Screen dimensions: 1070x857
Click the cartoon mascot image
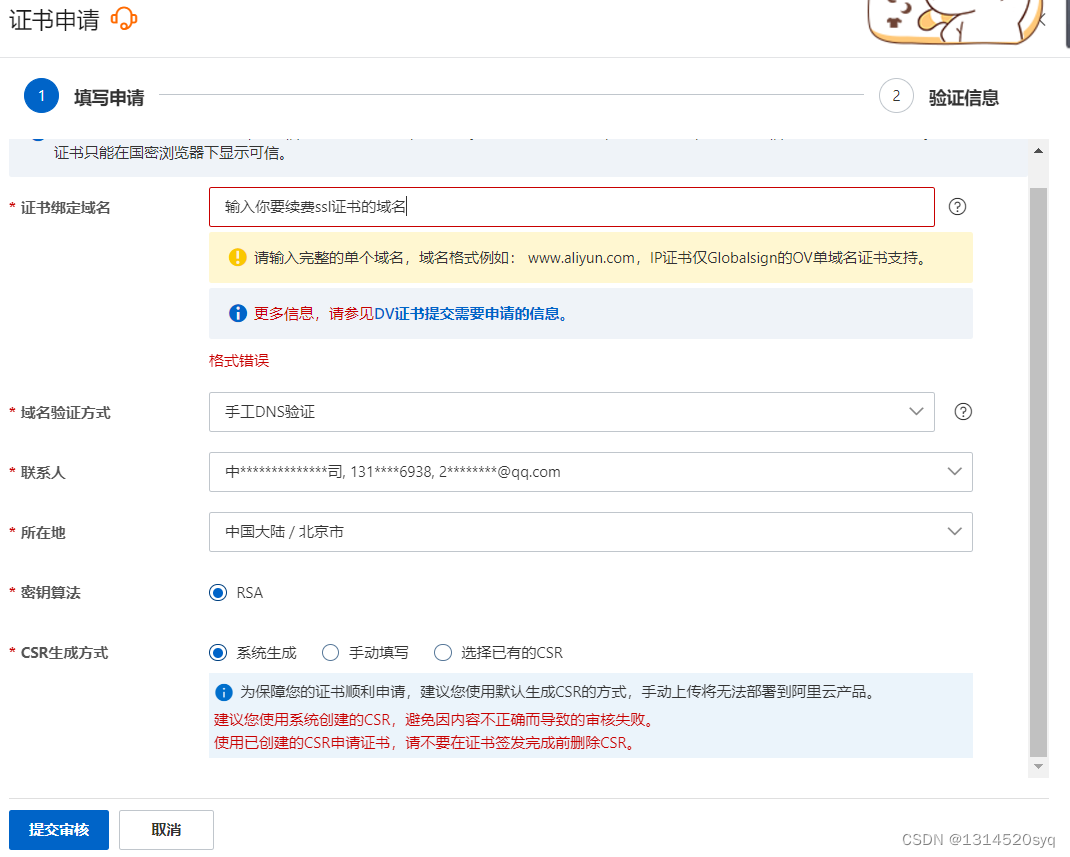tap(957, 22)
